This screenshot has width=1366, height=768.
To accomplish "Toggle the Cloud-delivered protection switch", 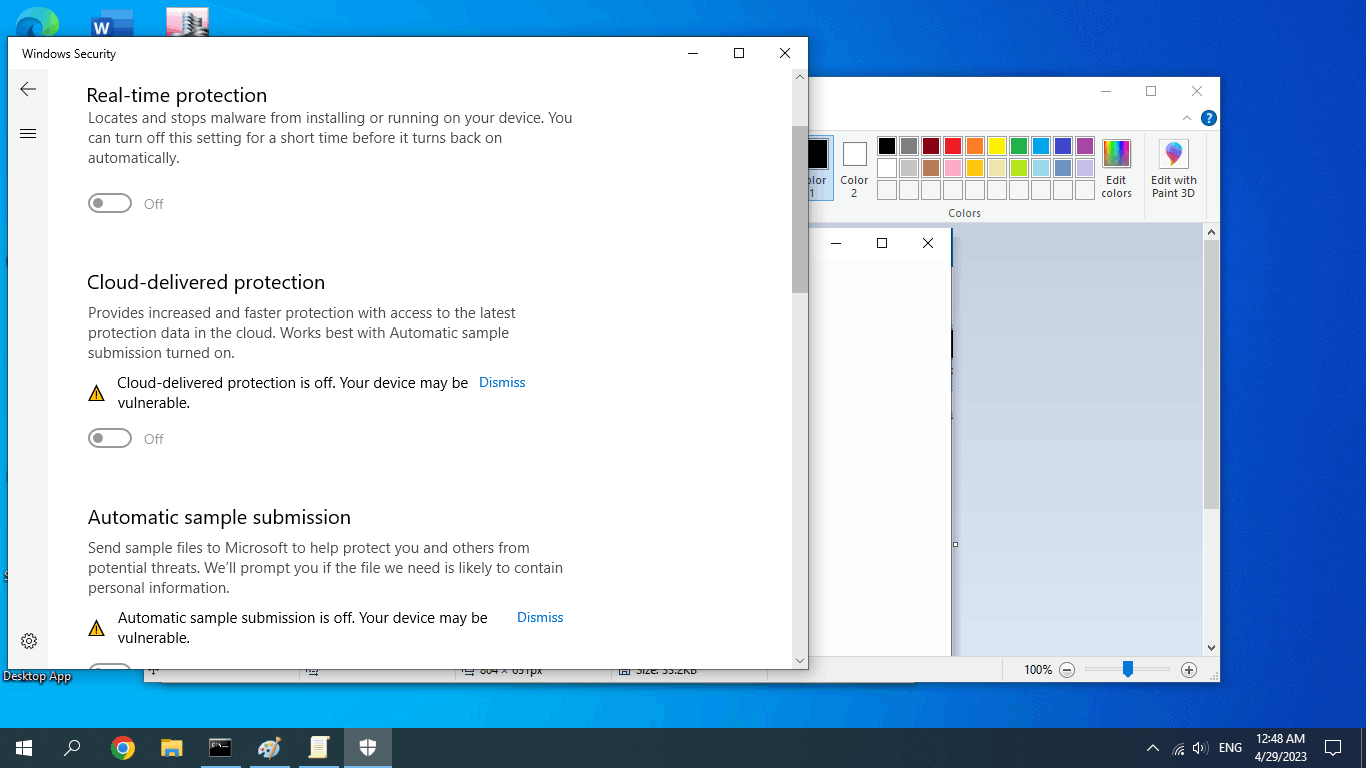I will point(110,438).
